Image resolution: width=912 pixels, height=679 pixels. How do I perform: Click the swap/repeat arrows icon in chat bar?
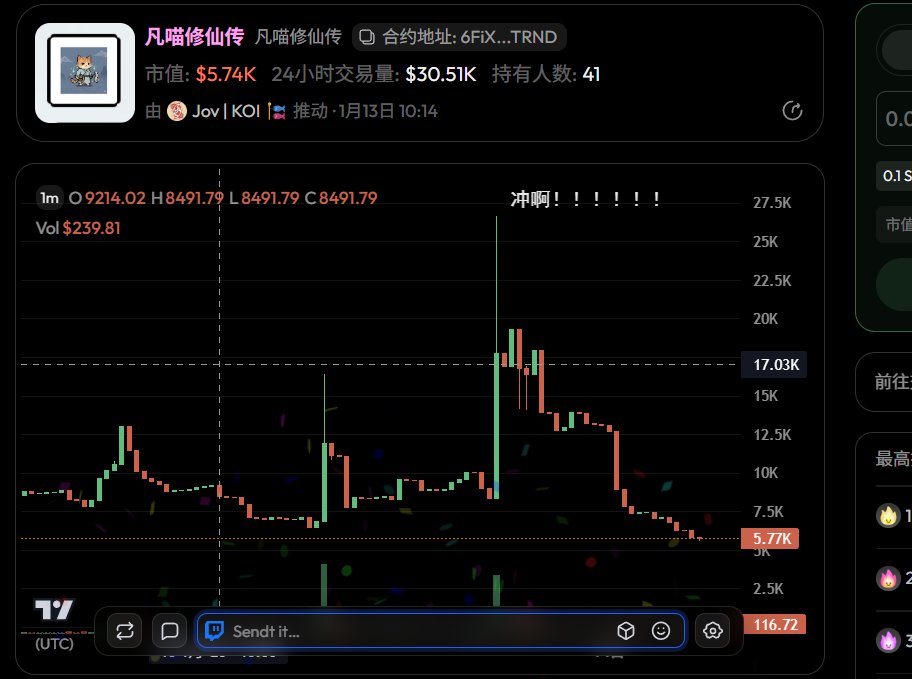coord(124,631)
